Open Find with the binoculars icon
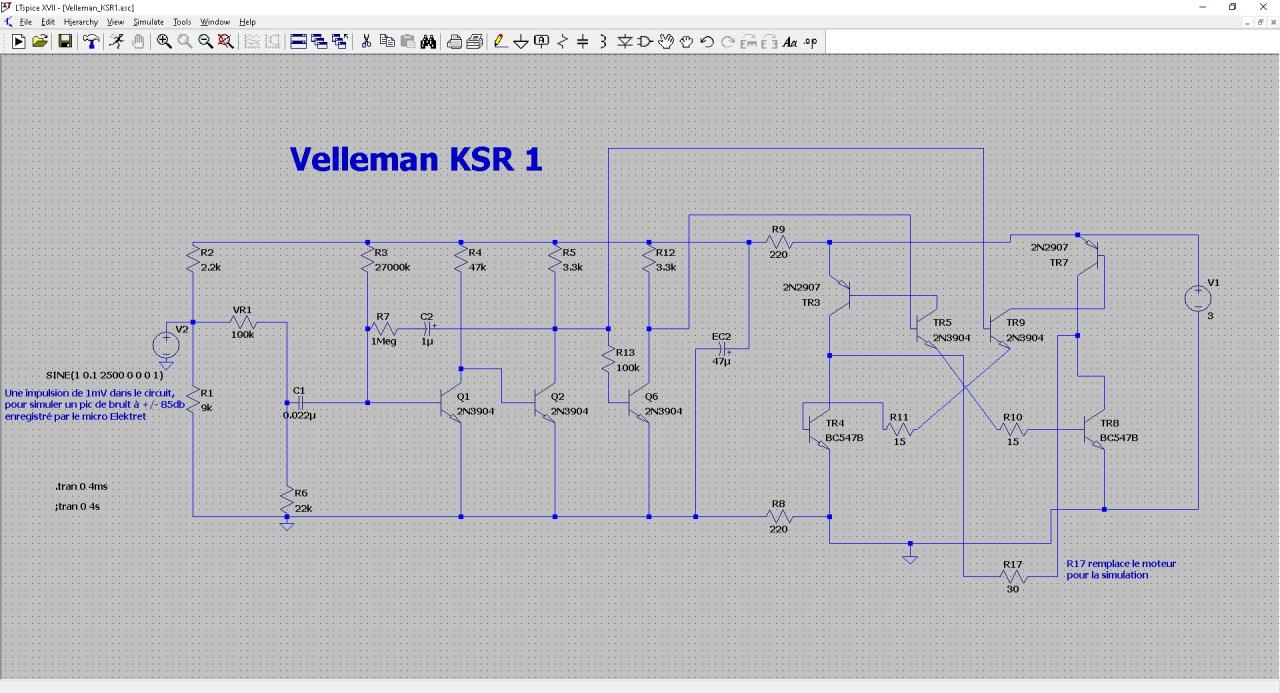The height and width of the screenshot is (693, 1280). pyautogui.click(x=428, y=41)
